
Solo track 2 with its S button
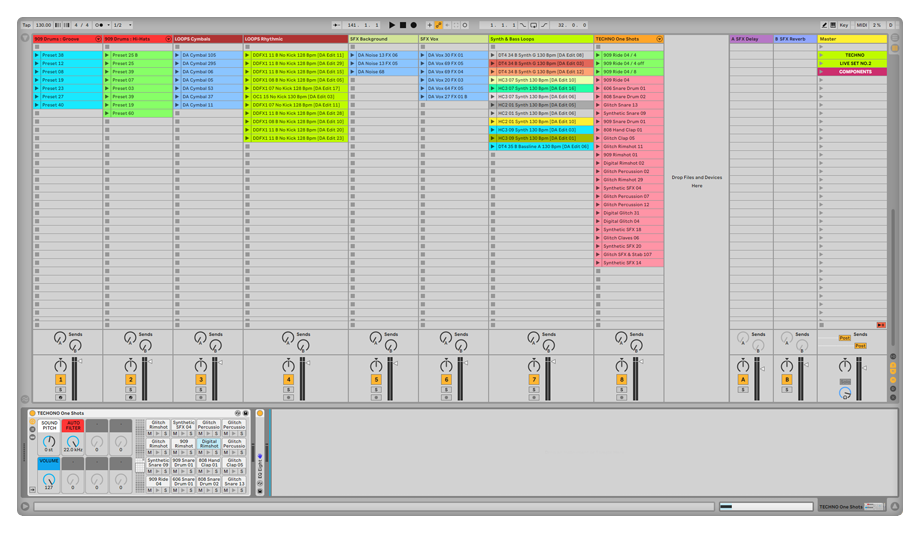(130, 390)
